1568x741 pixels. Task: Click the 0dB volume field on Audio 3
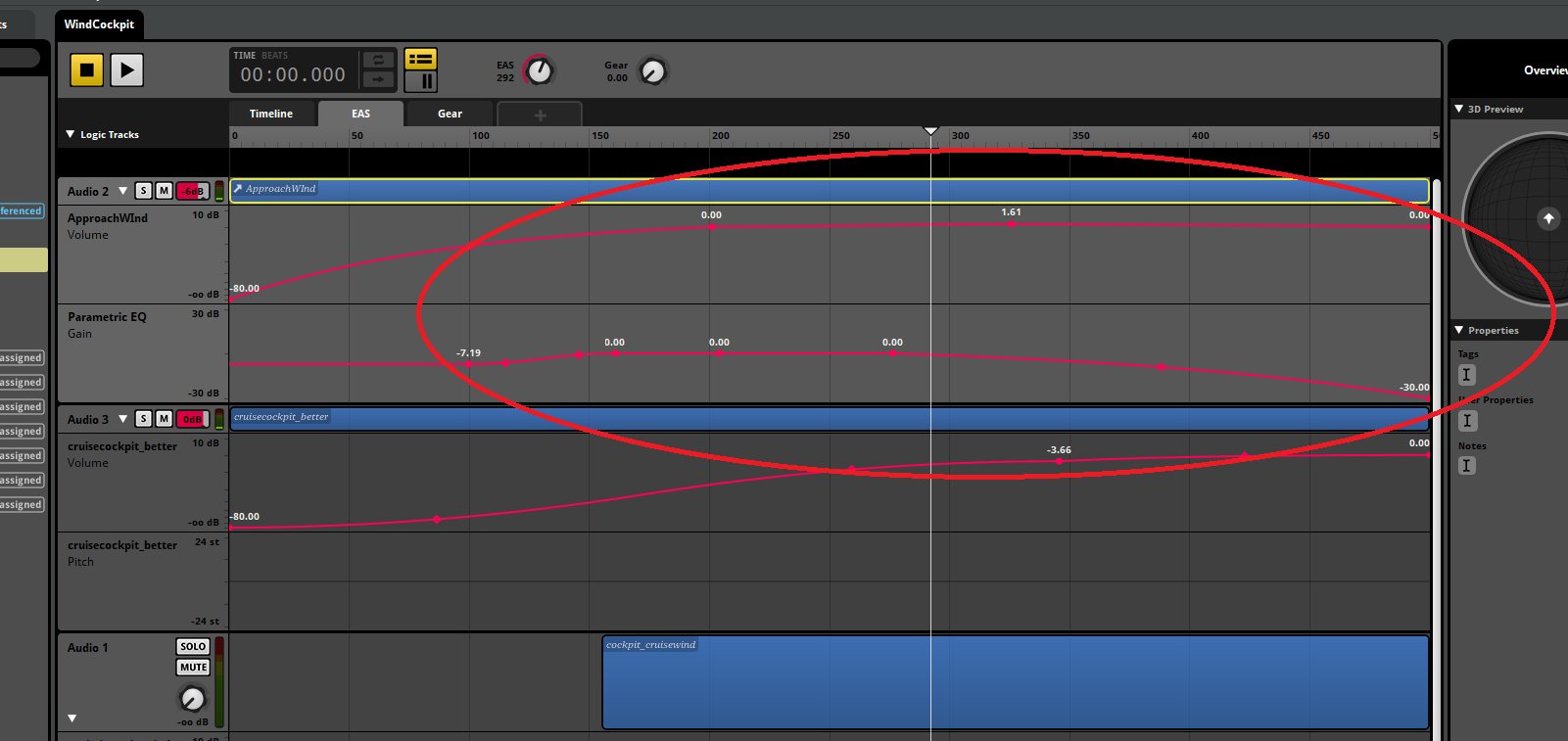pyautogui.click(x=192, y=419)
